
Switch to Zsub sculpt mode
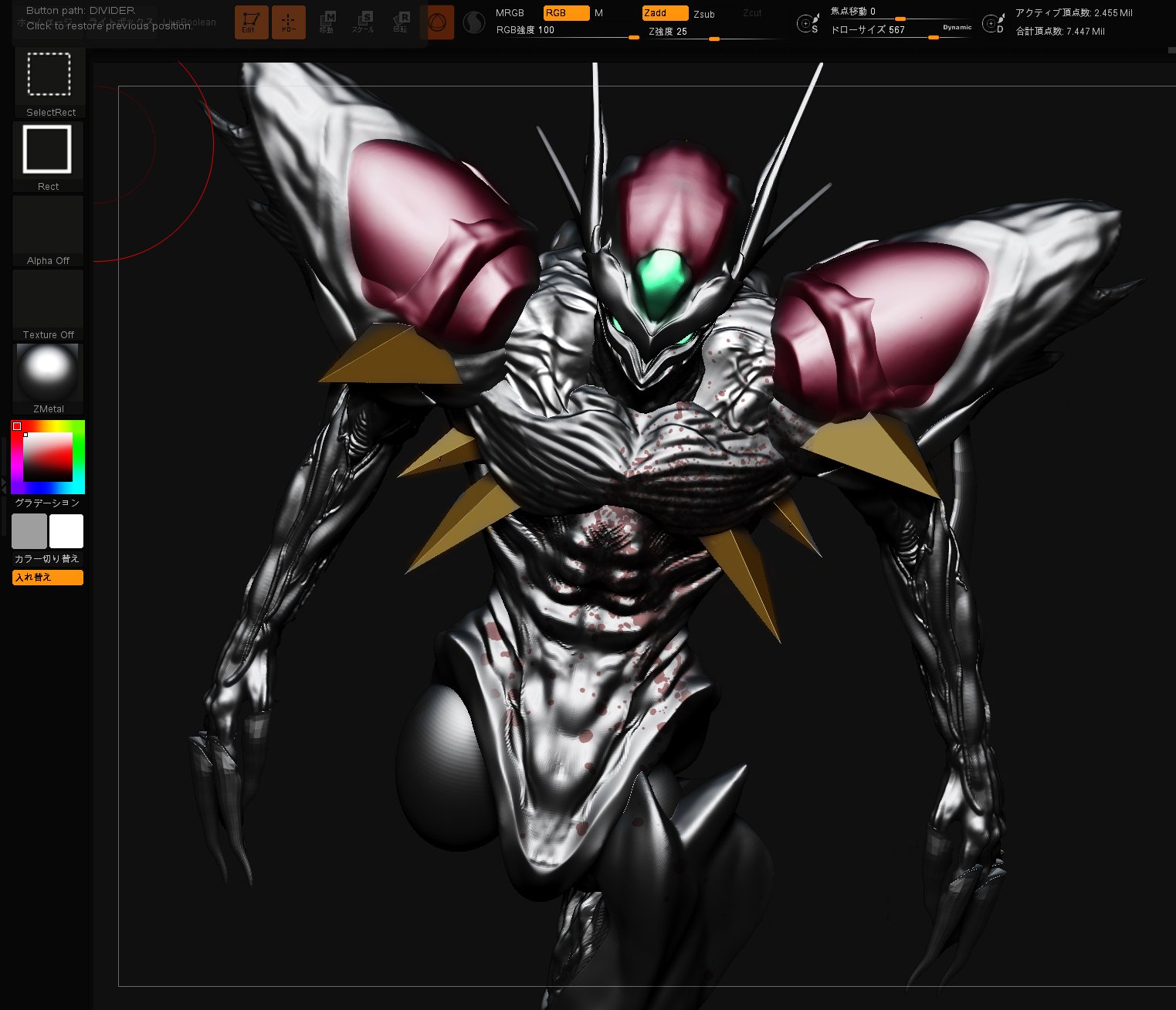tap(703, 14)
